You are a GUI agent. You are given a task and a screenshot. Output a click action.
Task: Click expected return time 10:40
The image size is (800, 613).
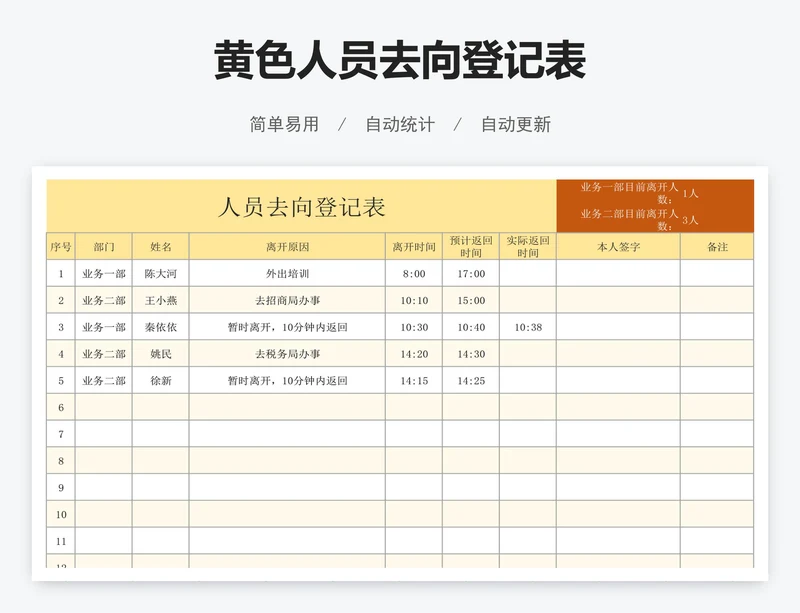click(x=471, y=327)
